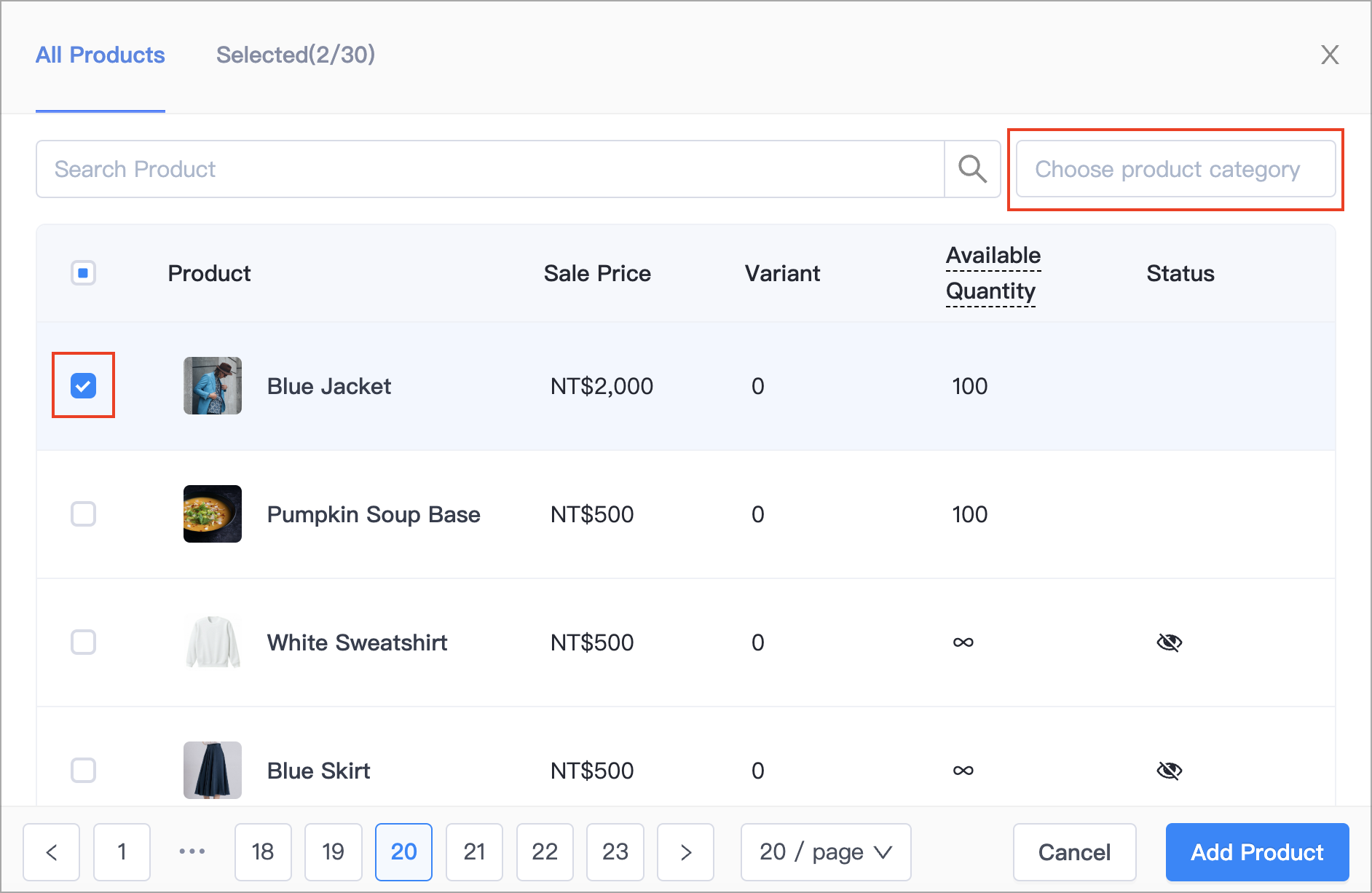This screenshot has width=1372, height=893.
Task: Check the Pumpkin Soup Base checkbox
Action: coord(83,514)
